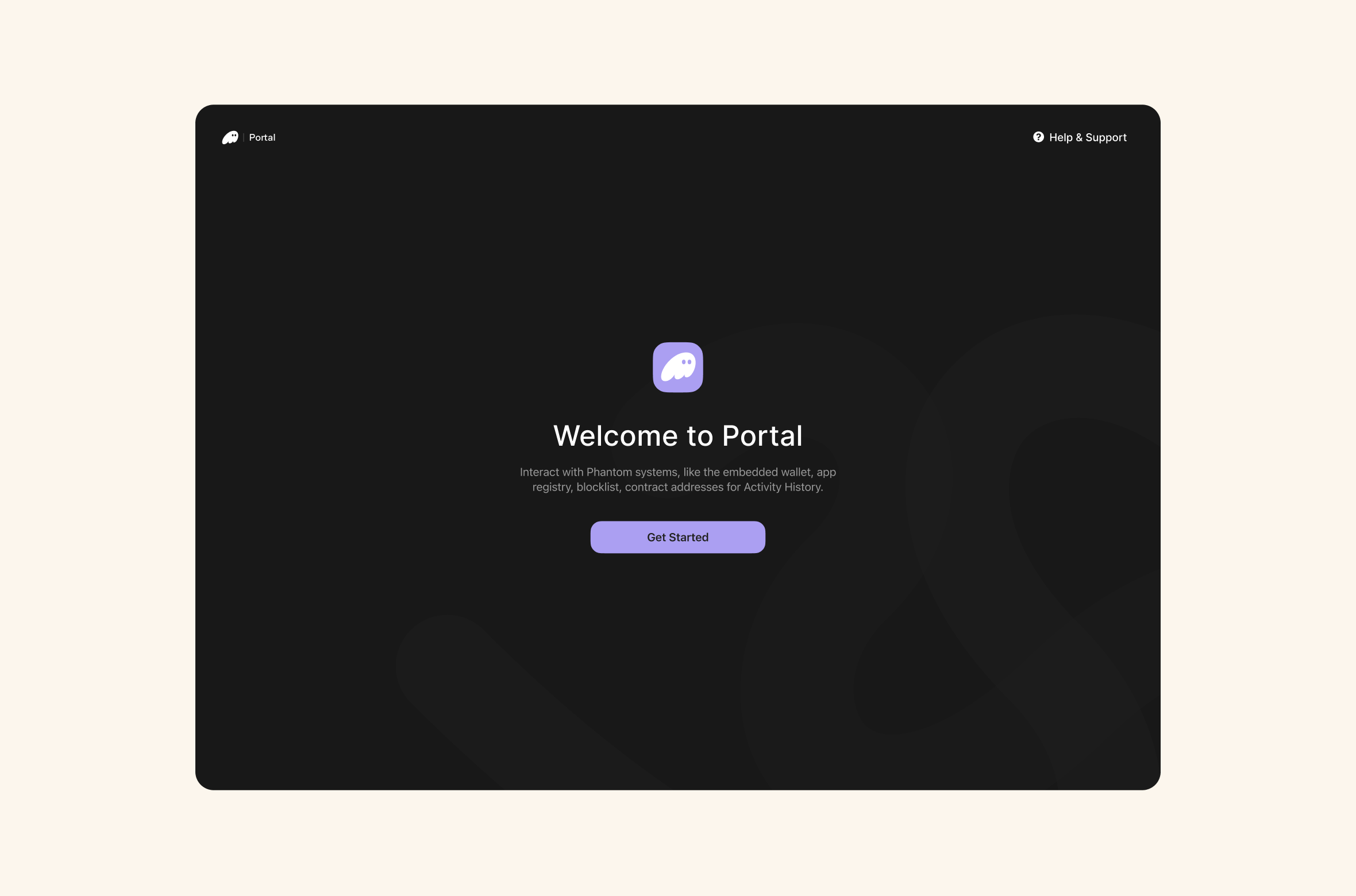The image size is (1356, 896).
Task: Click the question mark help icon
Action: (x=1038, y=137)
